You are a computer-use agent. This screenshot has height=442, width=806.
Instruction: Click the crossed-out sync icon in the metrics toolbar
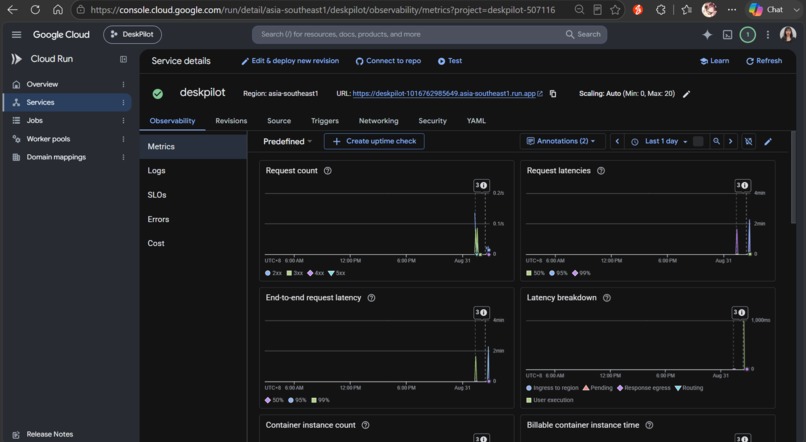[x=749, y=141]
